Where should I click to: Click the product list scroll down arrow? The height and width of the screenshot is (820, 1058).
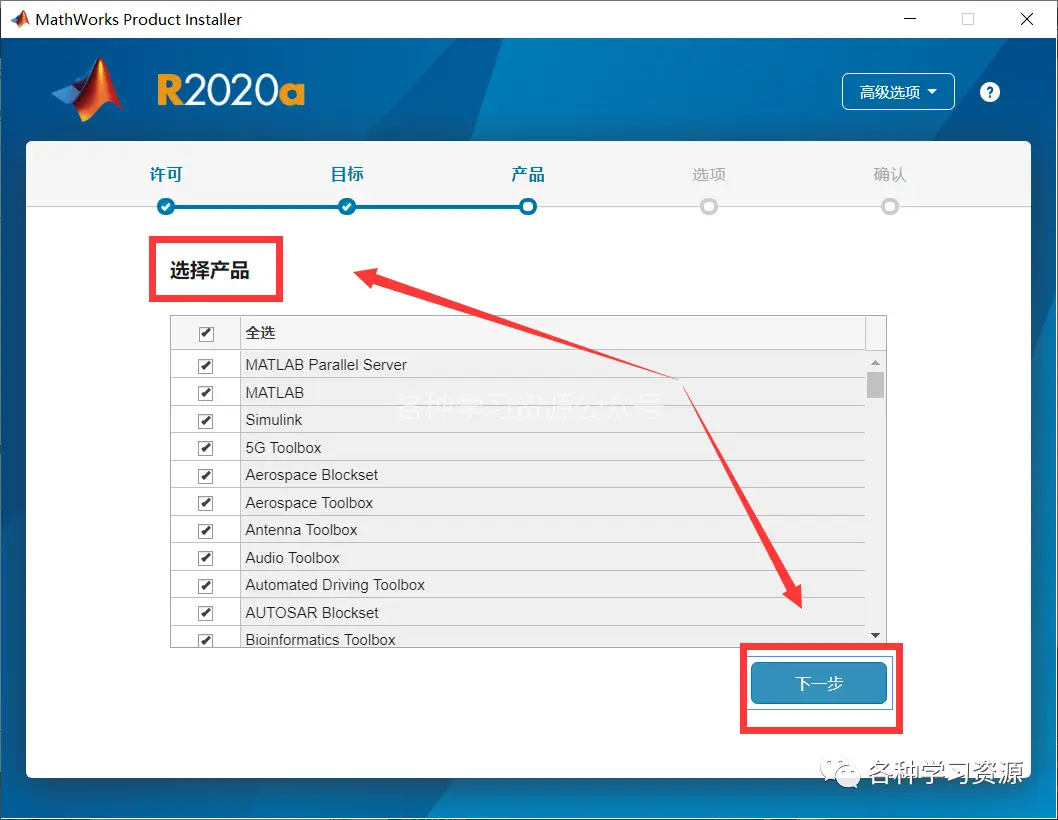point(875,635)
